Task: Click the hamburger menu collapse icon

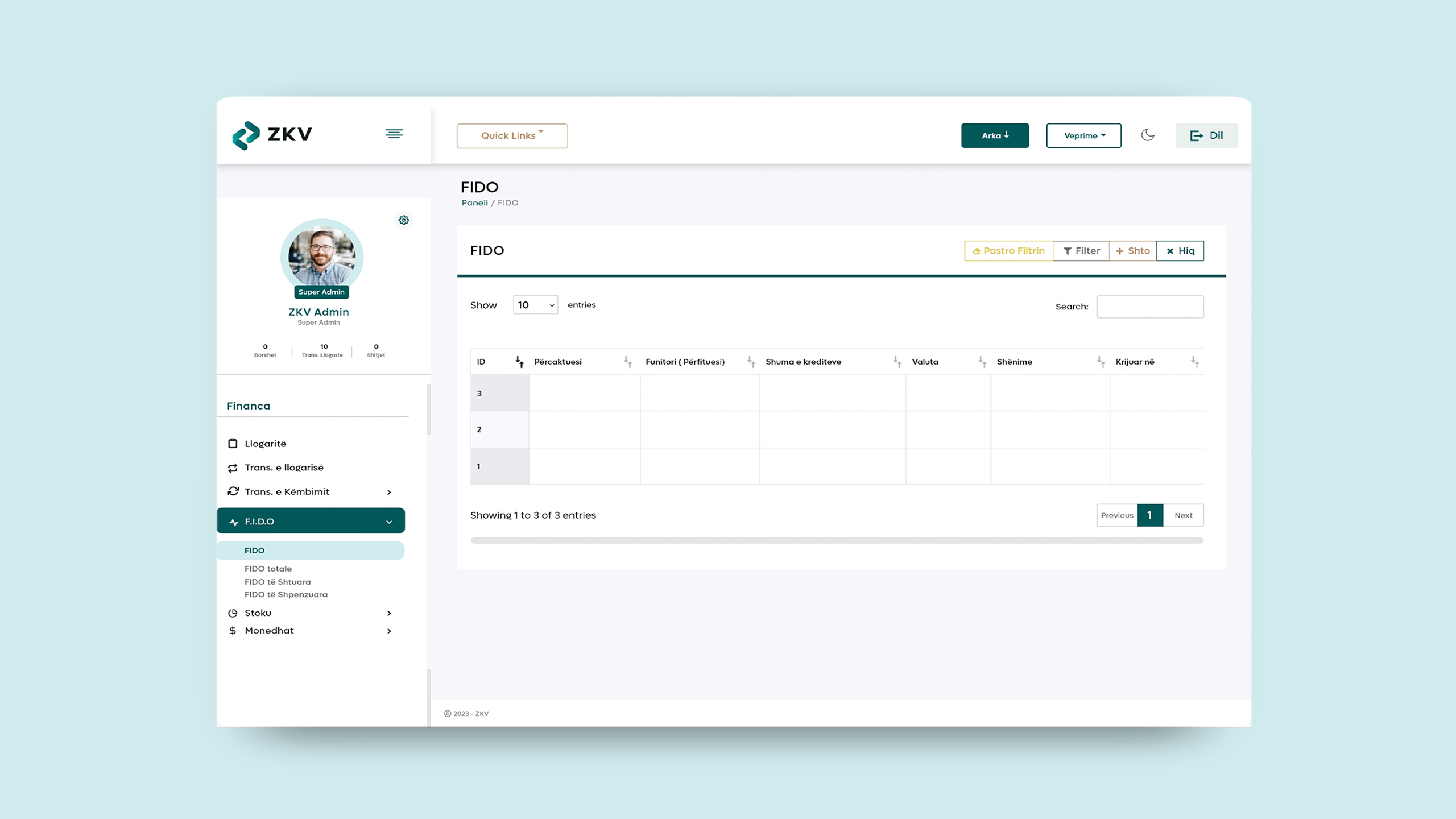Action: pos(394,134)
